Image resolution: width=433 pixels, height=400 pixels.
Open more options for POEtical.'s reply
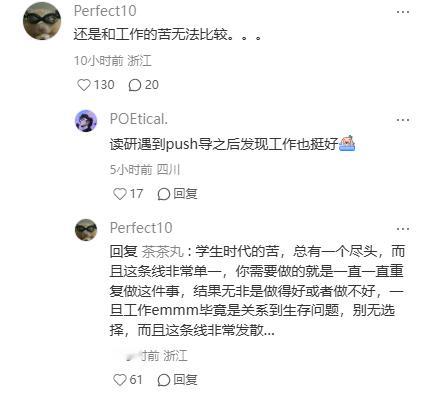click(403, 120)
